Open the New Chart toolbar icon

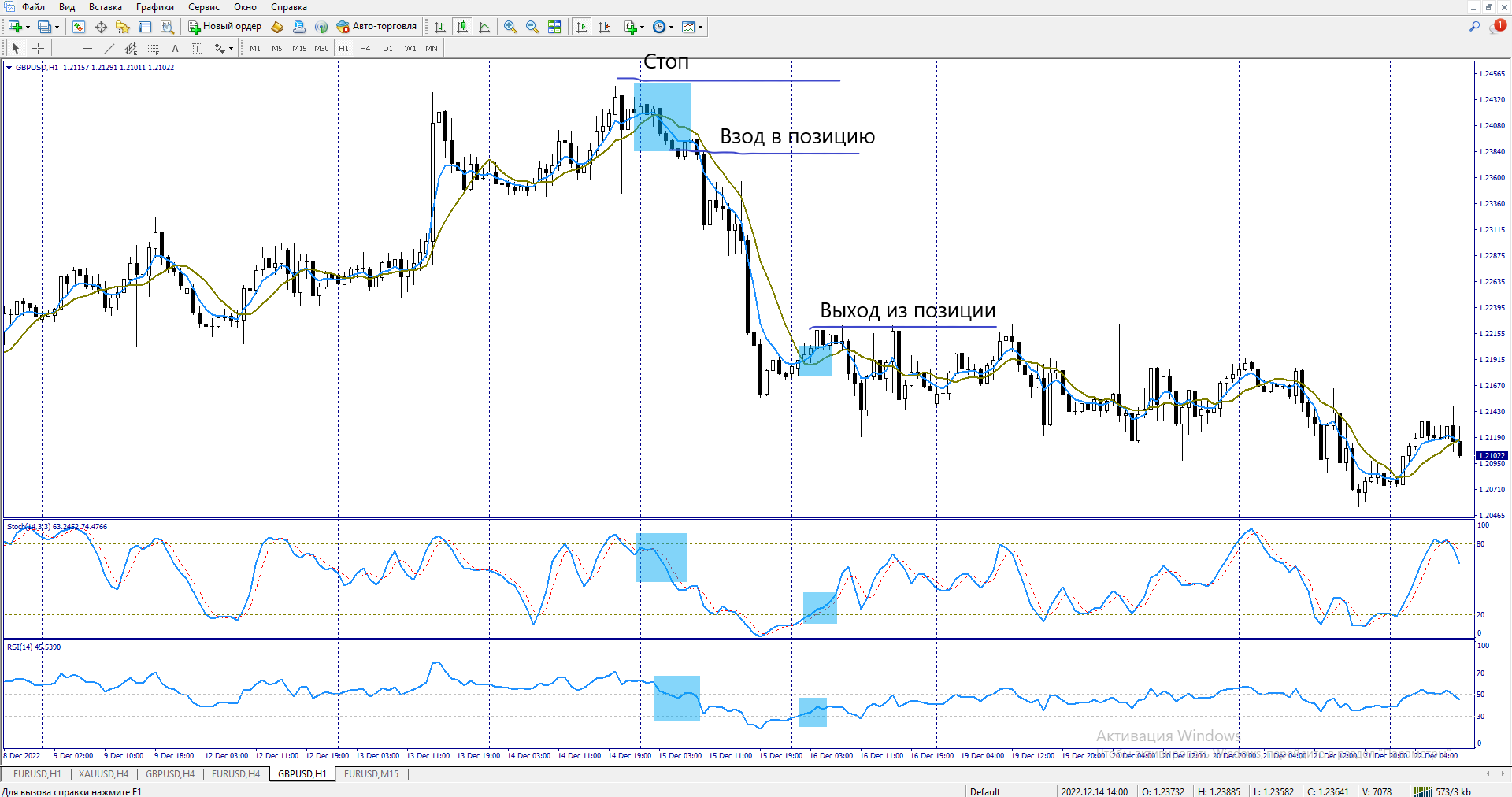(15, 27)
